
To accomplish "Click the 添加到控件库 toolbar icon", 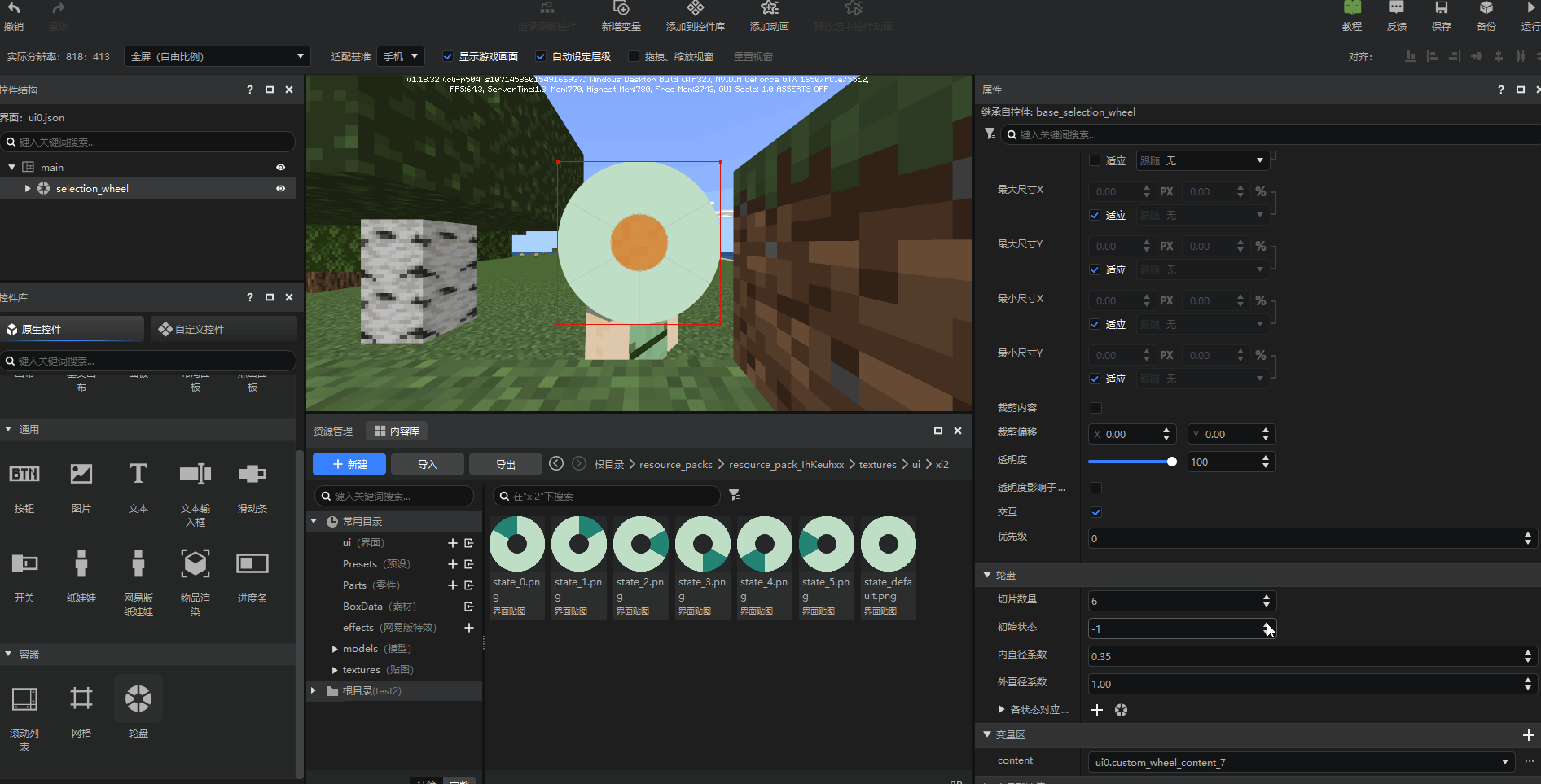I will [x=696, y=8].
